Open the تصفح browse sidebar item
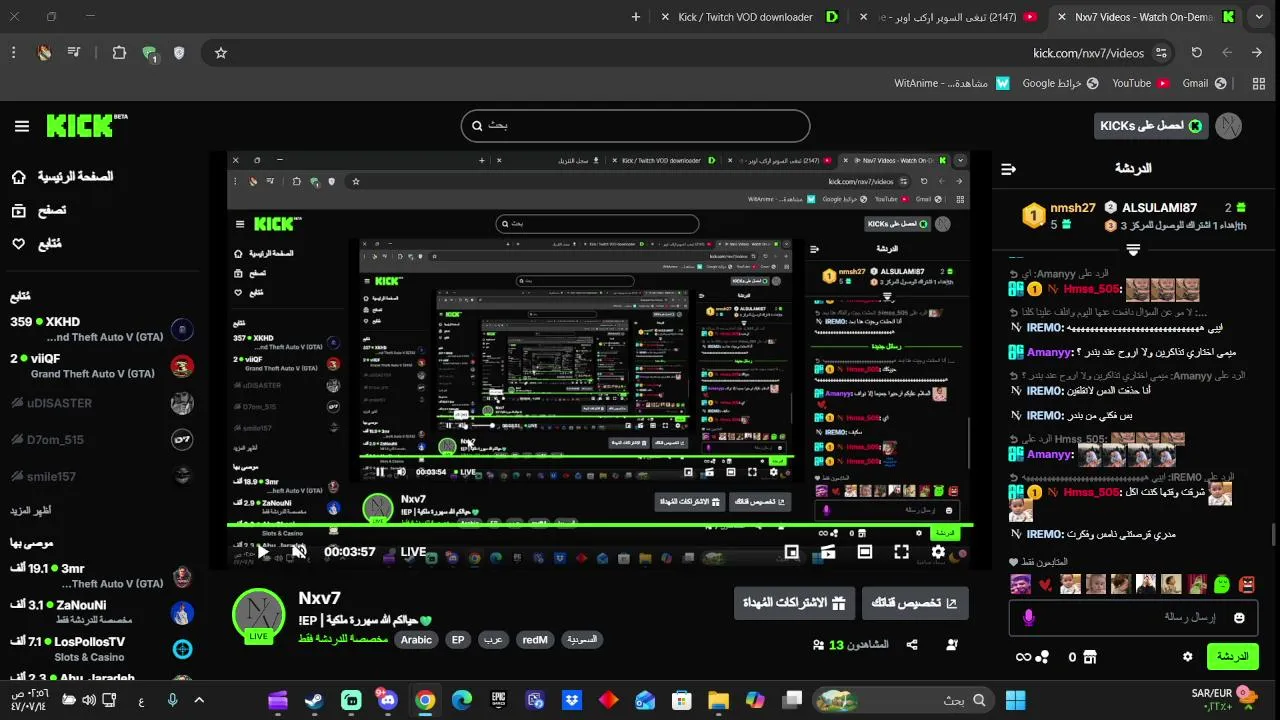Screen dimensions: 1280x720 coord(38,210)
